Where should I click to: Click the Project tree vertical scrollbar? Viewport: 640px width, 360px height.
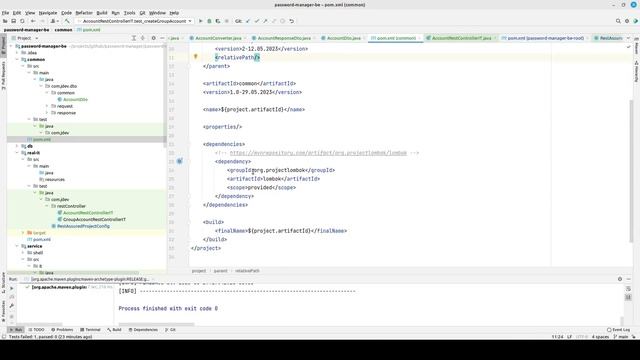[165, 94]
